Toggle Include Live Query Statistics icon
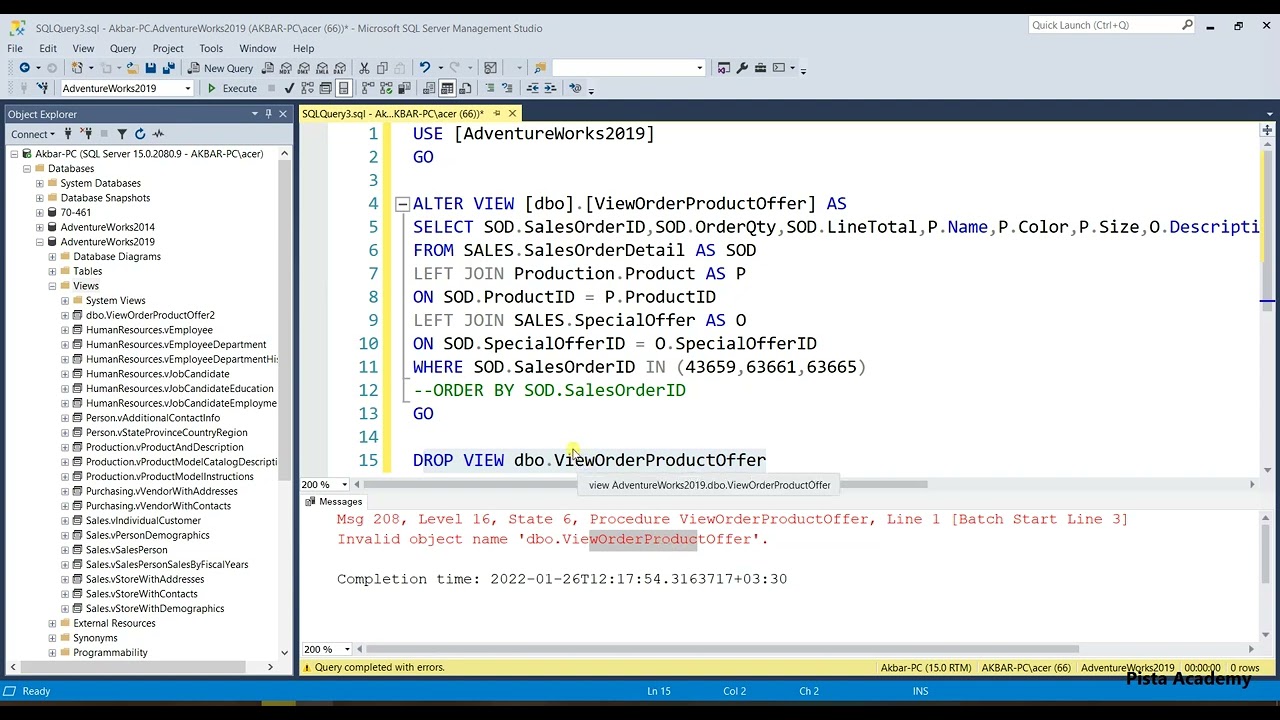This screenshot has height=720, width=1280. coord(385,88)
